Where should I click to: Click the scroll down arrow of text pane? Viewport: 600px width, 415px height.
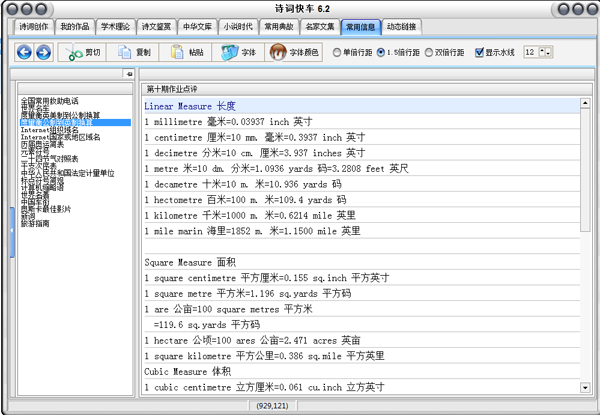[x=585, y=387]
